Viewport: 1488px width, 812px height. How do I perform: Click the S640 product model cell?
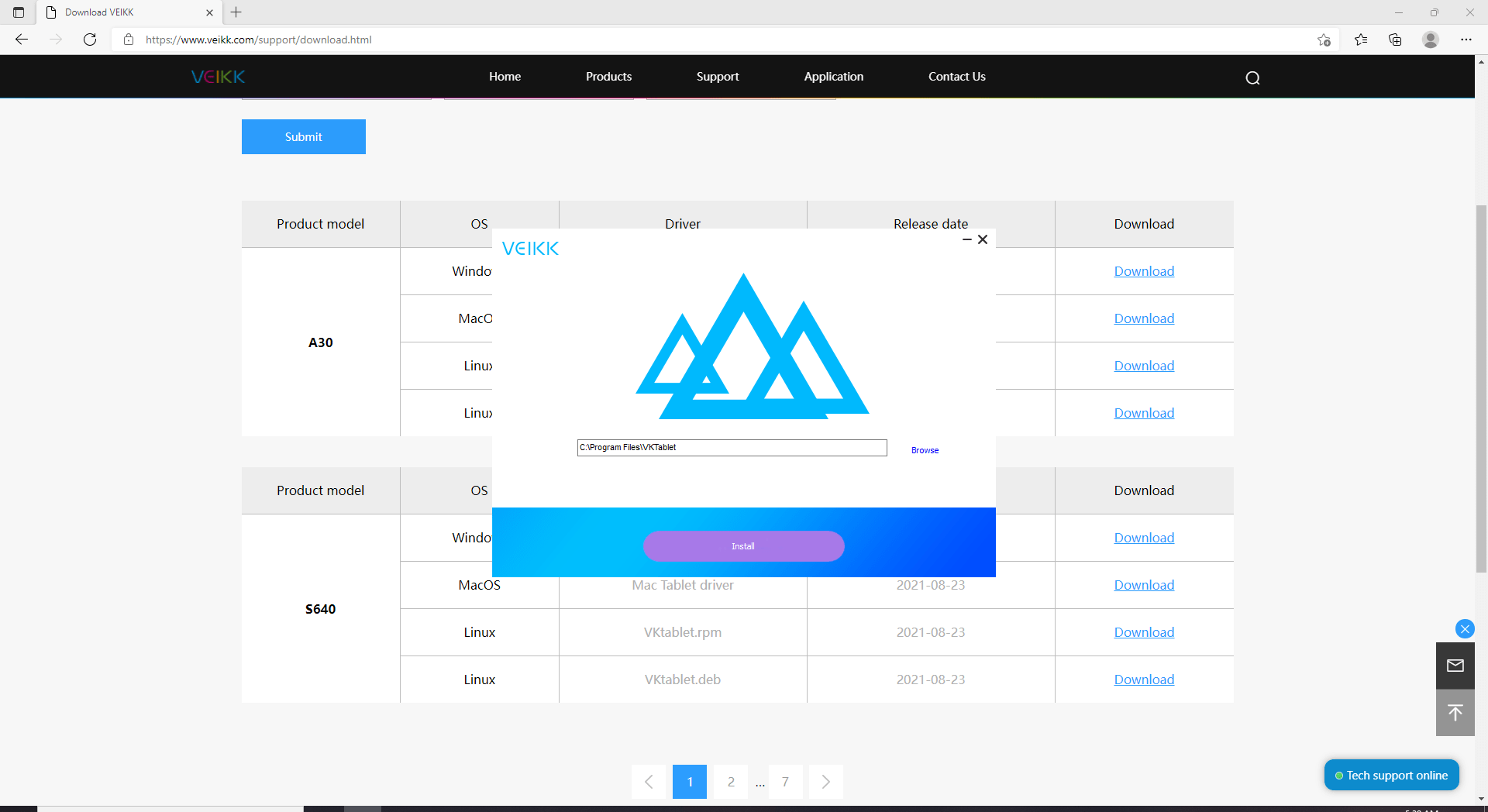(321, 609)
